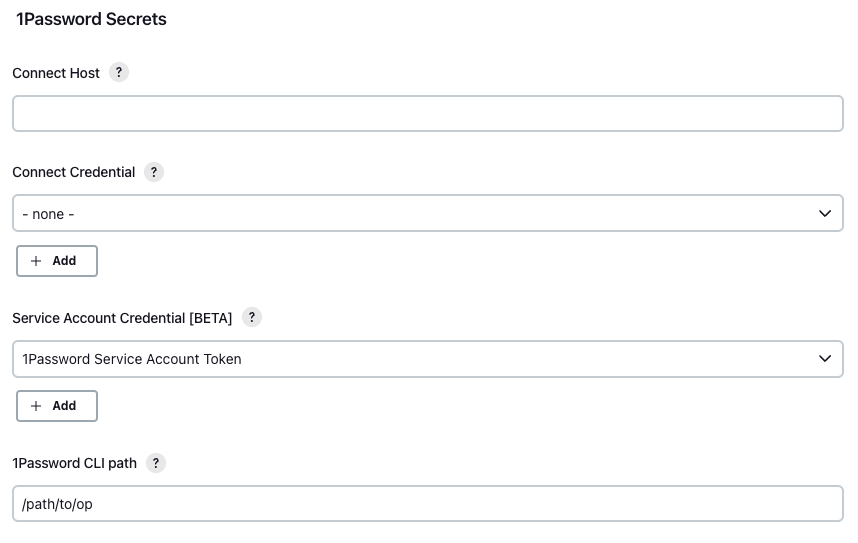This screenshot has height=543, width=858.
Task: Click the 1Password Secrets section heading
Action: [91, 19]
